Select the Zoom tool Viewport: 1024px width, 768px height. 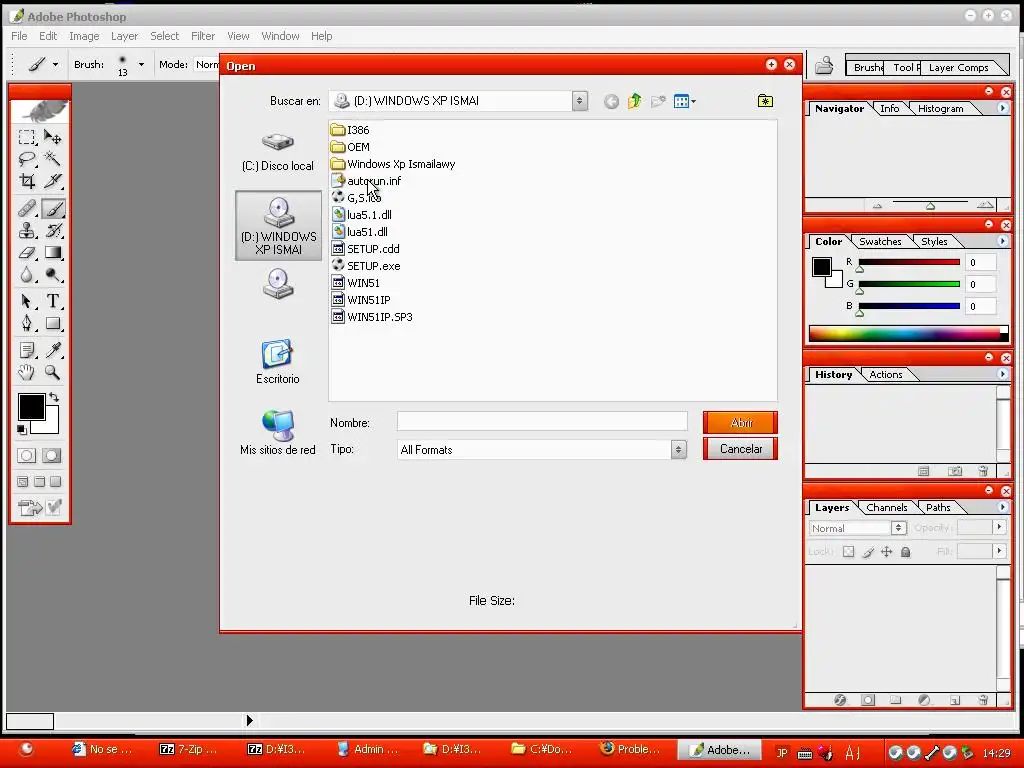pyautogui.click(x=53, y=373)
